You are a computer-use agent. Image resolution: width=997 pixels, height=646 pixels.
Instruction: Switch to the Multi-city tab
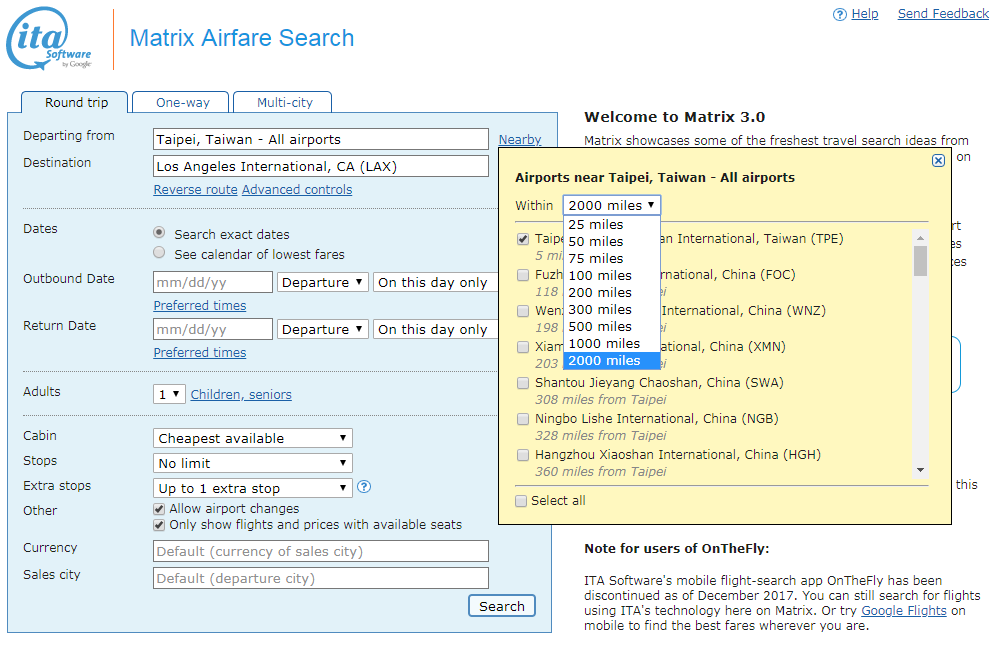click(x=284, y=102)
